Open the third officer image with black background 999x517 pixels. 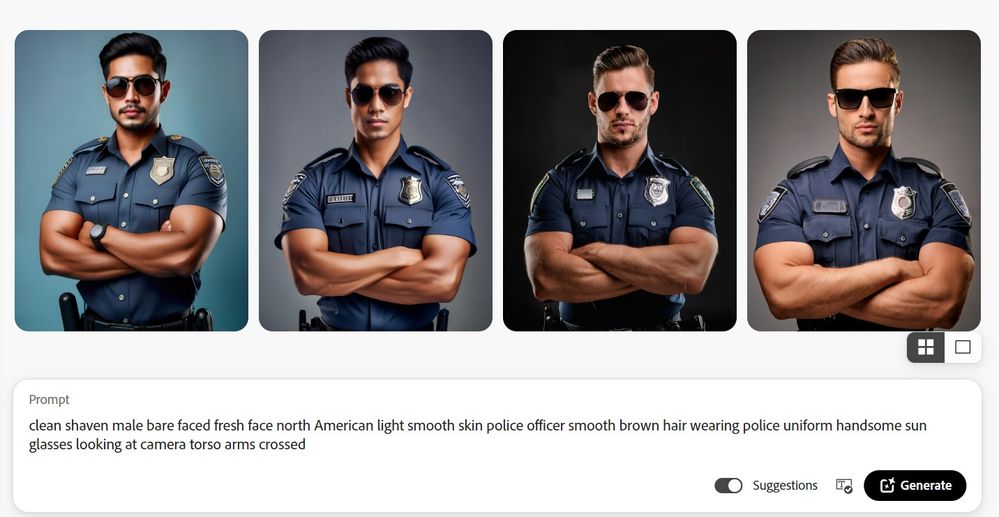[619, 180]
